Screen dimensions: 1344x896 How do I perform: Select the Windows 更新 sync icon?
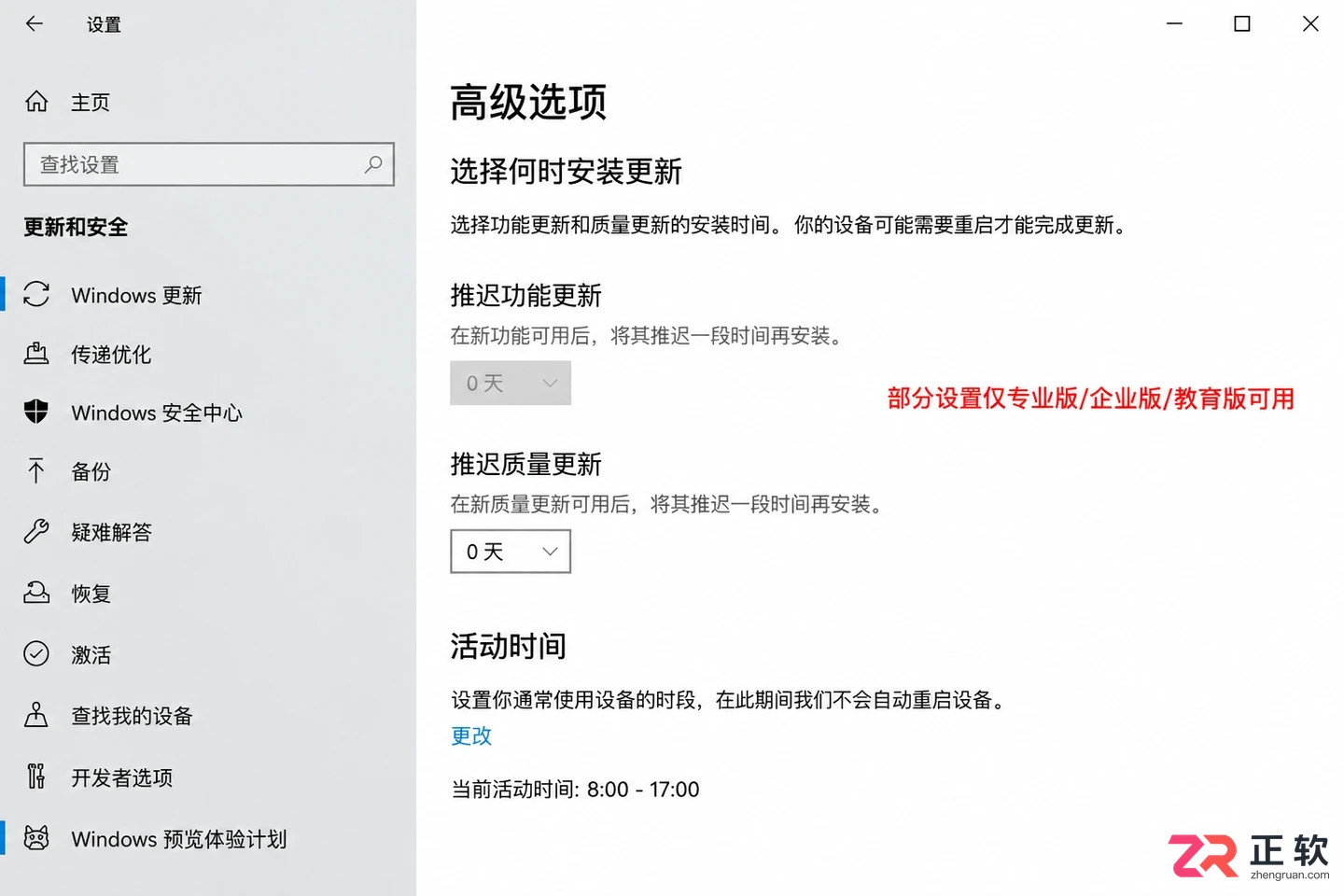click(x=36, y=294)
